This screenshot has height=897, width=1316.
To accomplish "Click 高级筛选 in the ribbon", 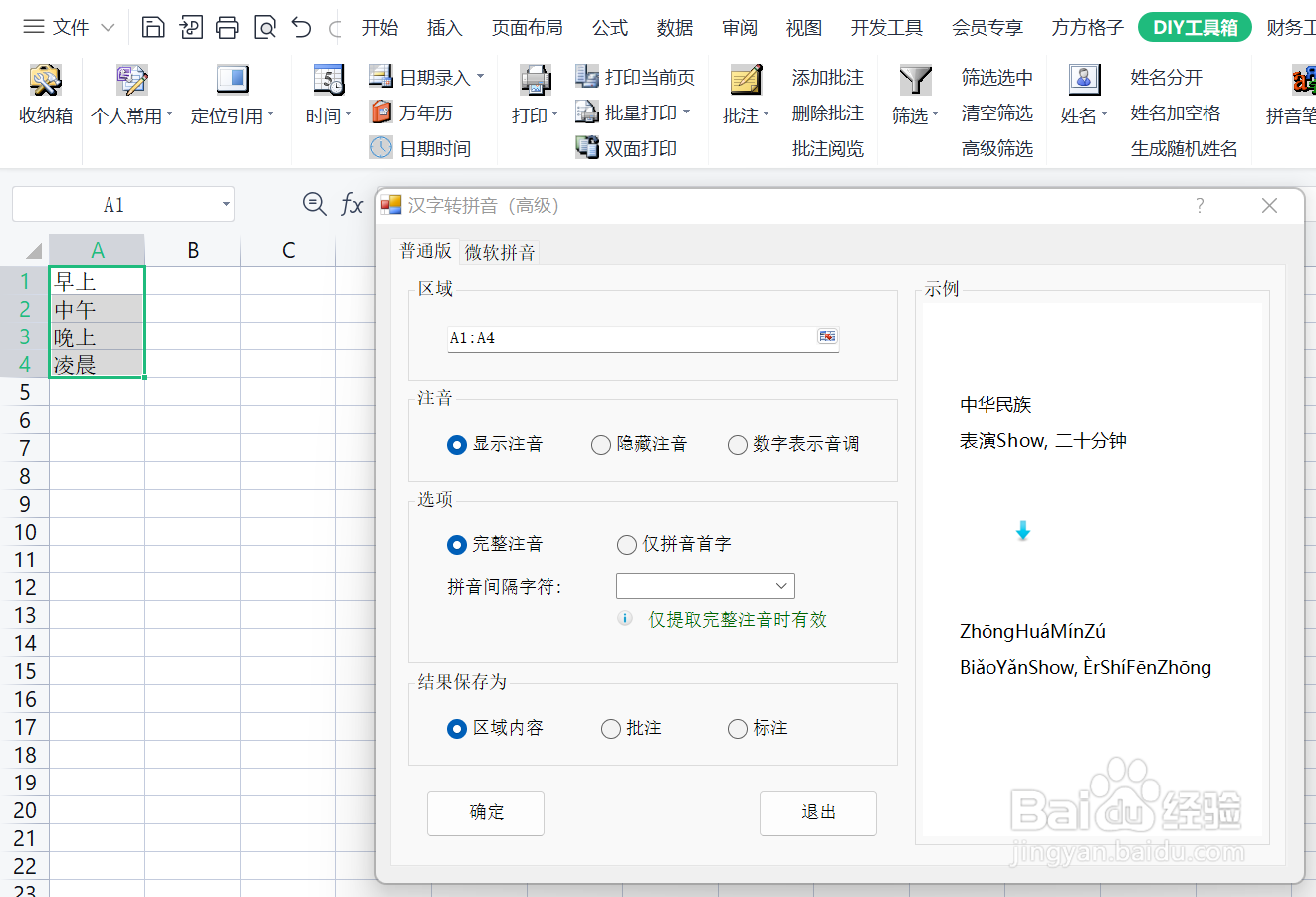I will point(997,148).
